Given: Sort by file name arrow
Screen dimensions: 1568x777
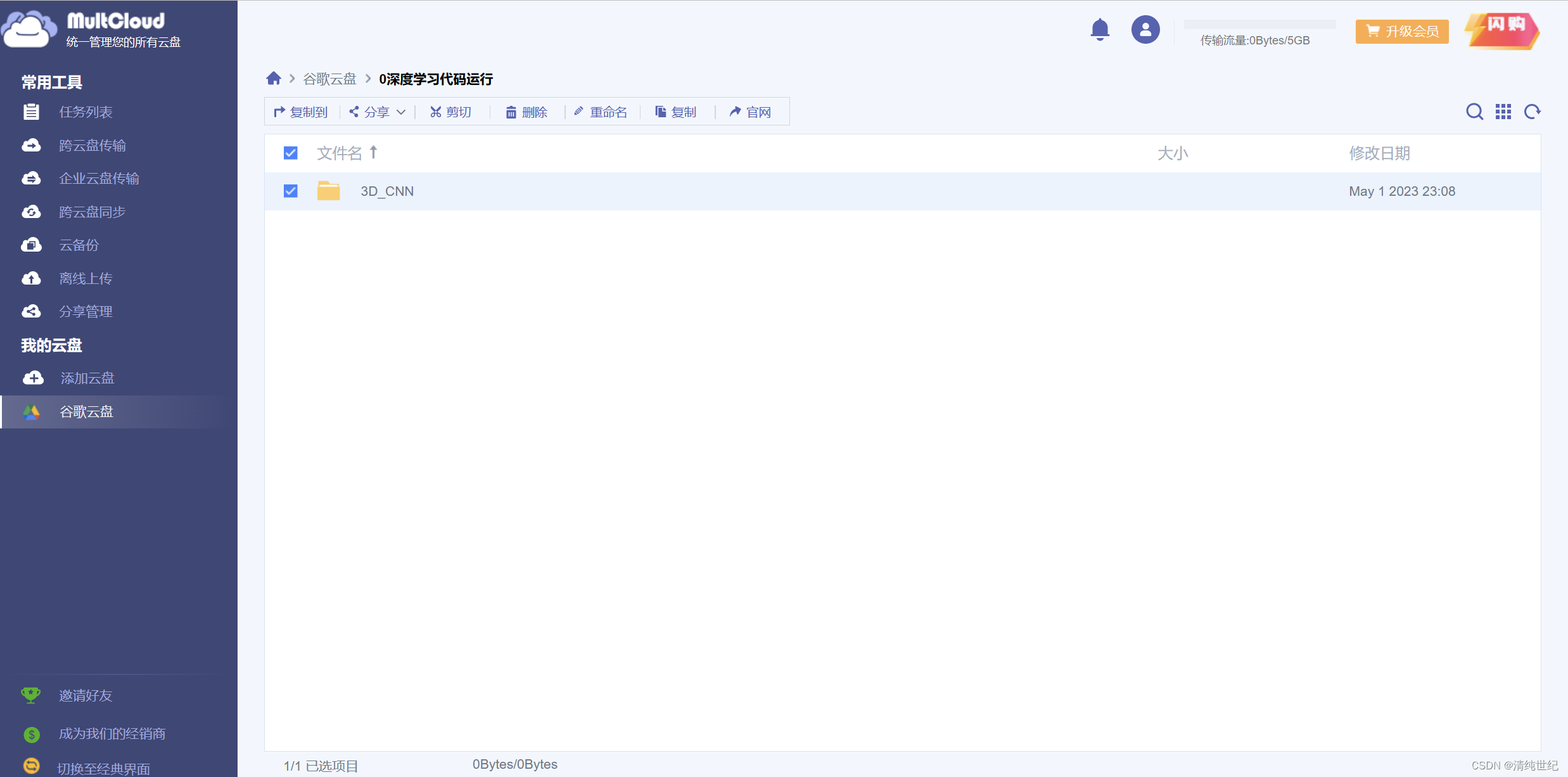Looking at the screenshot, I should (x=374, y=152).
